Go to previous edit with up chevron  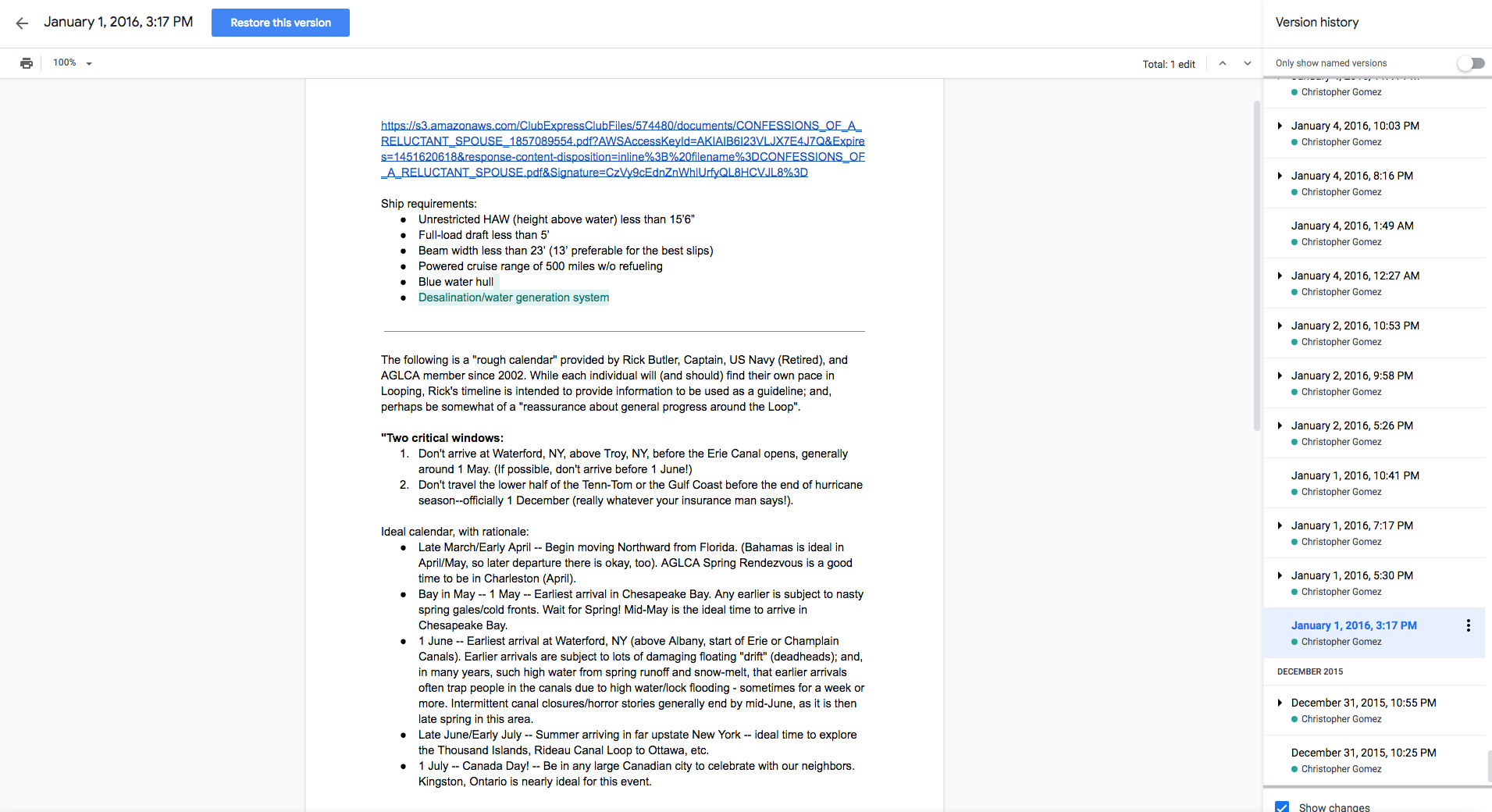point(1223,63)
